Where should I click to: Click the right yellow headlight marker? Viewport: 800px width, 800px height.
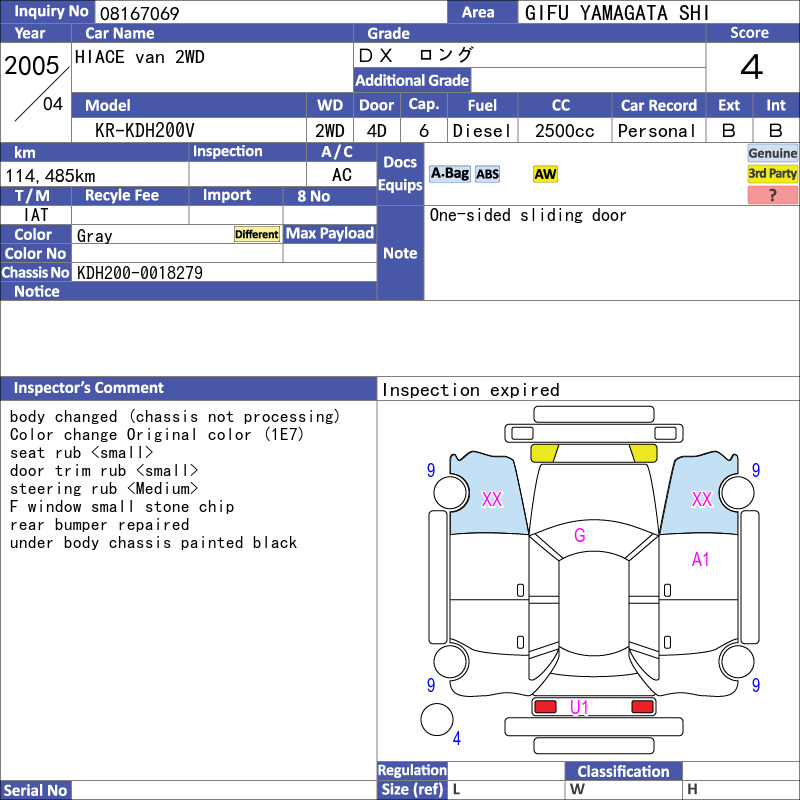tap(643, 453)
